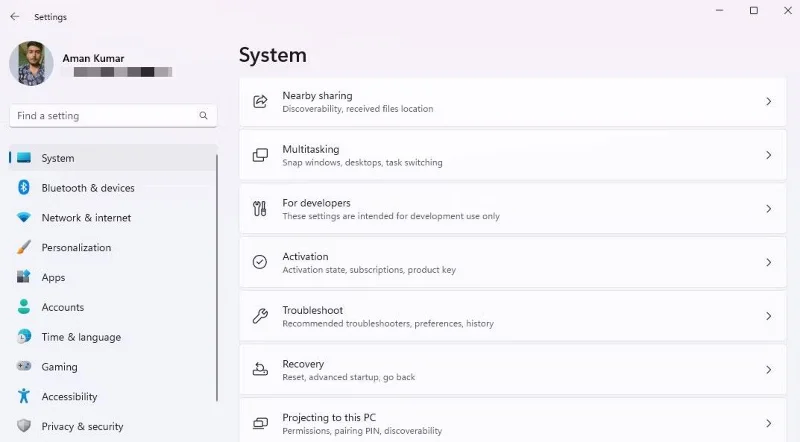Screen dimensions: 800x442
Task: Click 'Activation state, subscriptions, product key' text
Action: 369,270
